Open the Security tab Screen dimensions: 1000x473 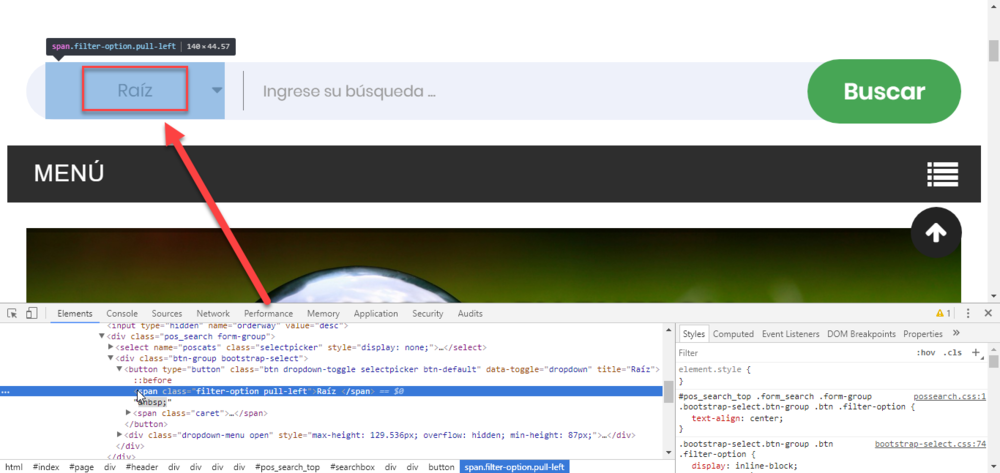pyautogui.click(x=427, y=314)
